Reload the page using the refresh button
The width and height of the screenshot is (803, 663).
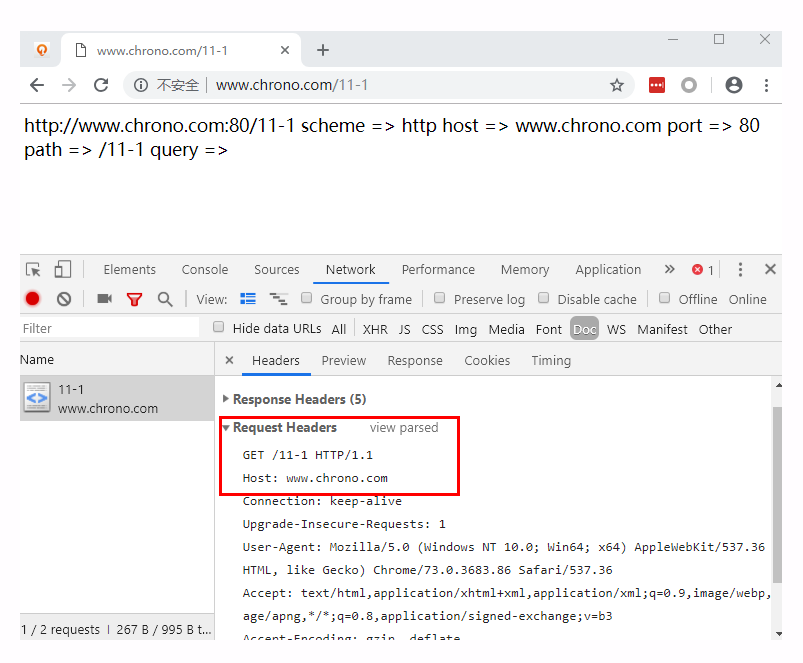coord(101,85)
